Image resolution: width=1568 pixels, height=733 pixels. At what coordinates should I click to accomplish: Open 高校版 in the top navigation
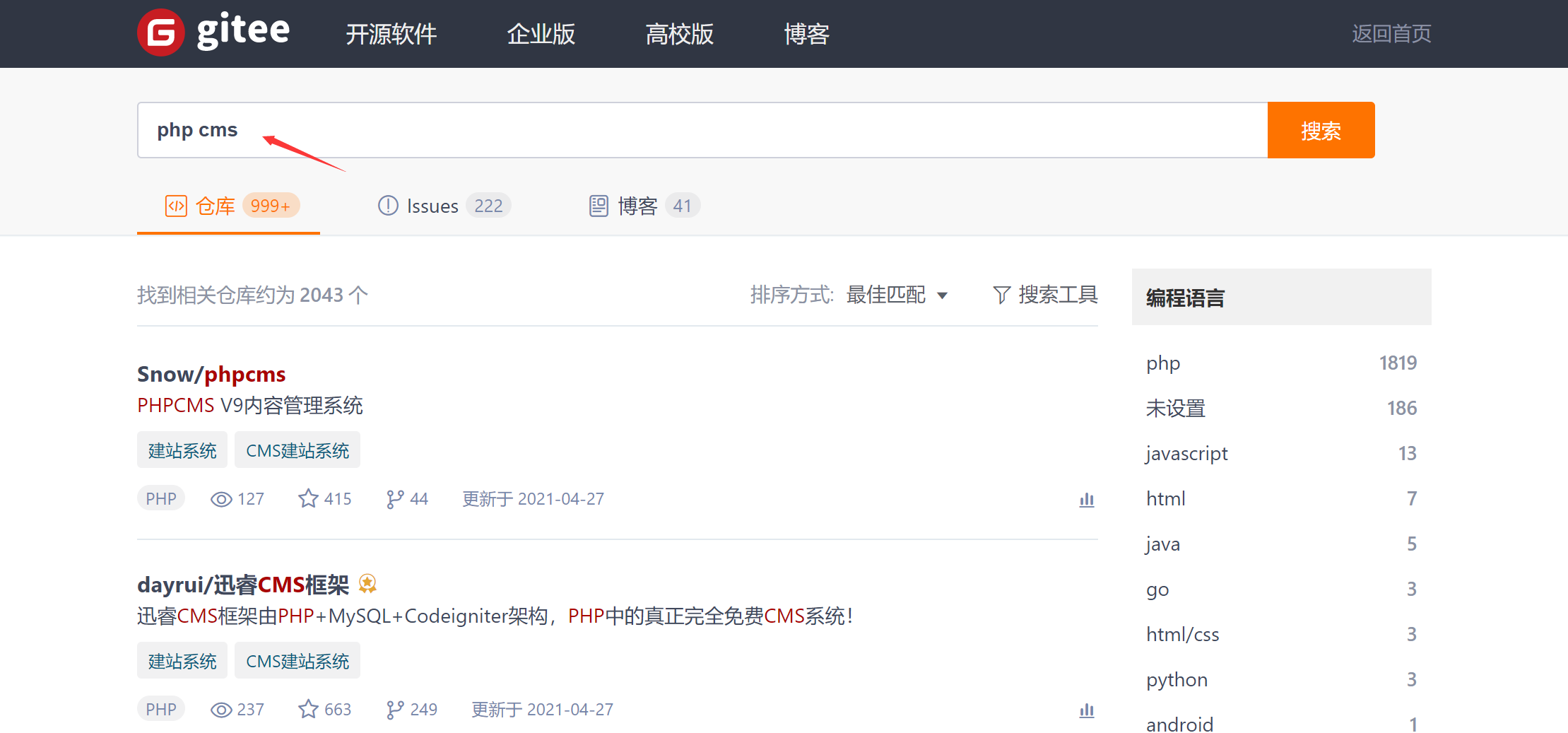point(679,34)
